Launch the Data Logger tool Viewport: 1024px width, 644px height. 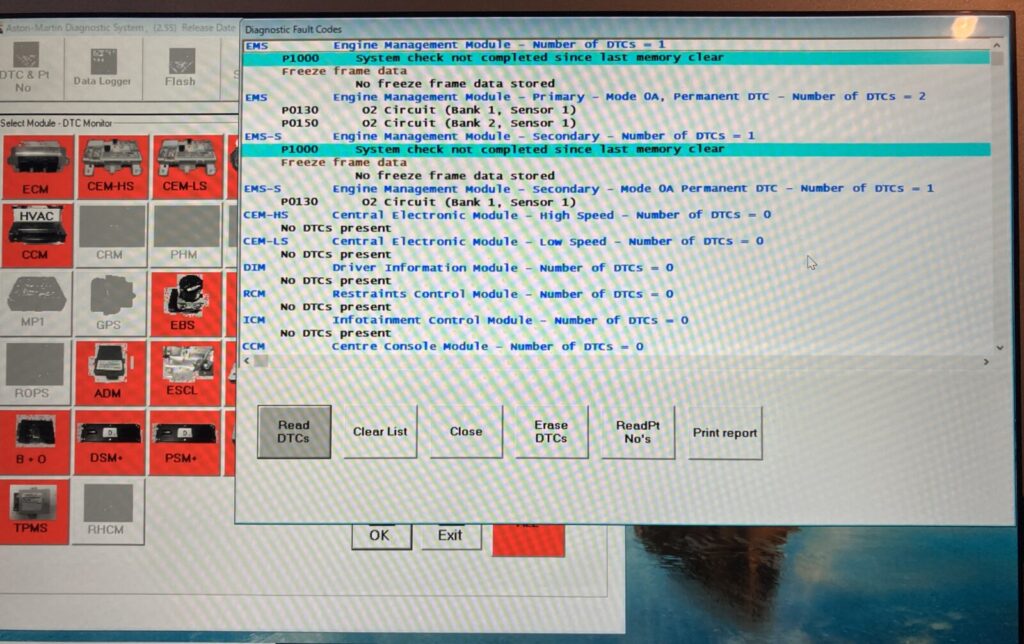[103, 68]
